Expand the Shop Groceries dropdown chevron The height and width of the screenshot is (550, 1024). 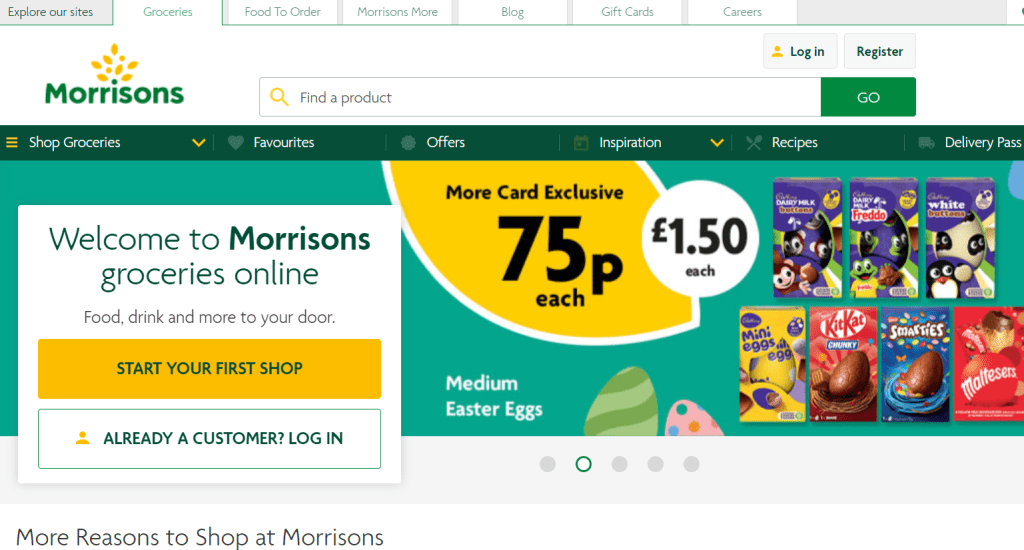pyautogui.click(x=199, y=143)
